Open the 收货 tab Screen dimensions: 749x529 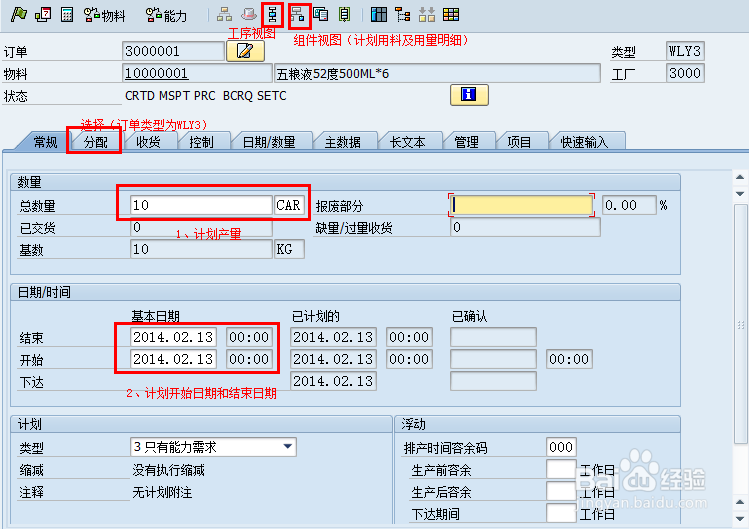click(149, 142)
